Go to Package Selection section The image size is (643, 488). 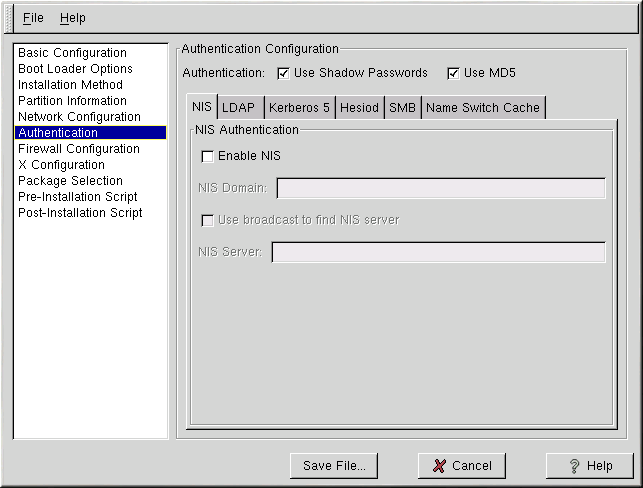(70, 181)
